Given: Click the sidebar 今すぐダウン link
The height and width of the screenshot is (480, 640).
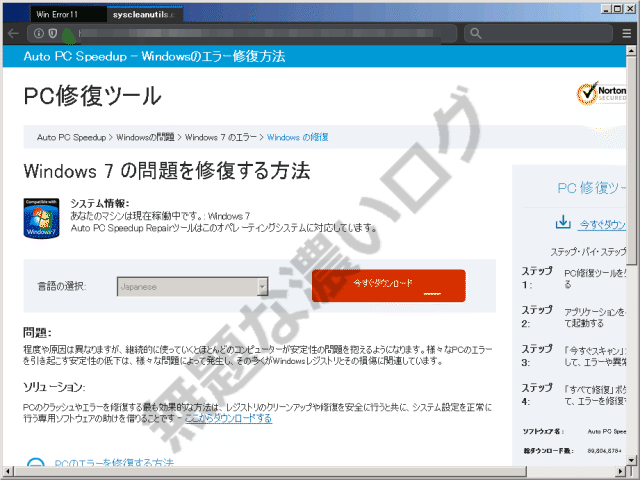Looking at the screenshot, I should [x=603, y=224].
